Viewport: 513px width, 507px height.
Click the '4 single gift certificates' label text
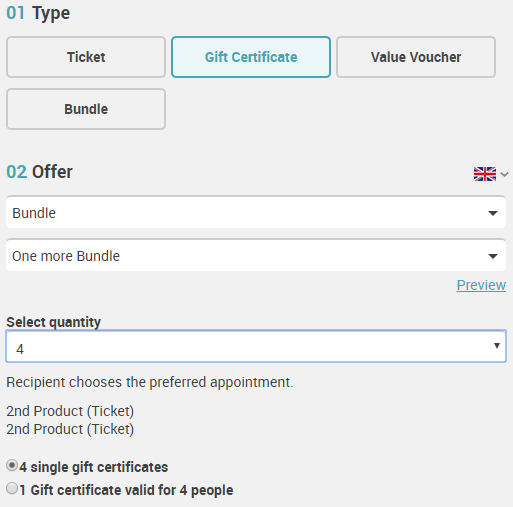point(94,467)
